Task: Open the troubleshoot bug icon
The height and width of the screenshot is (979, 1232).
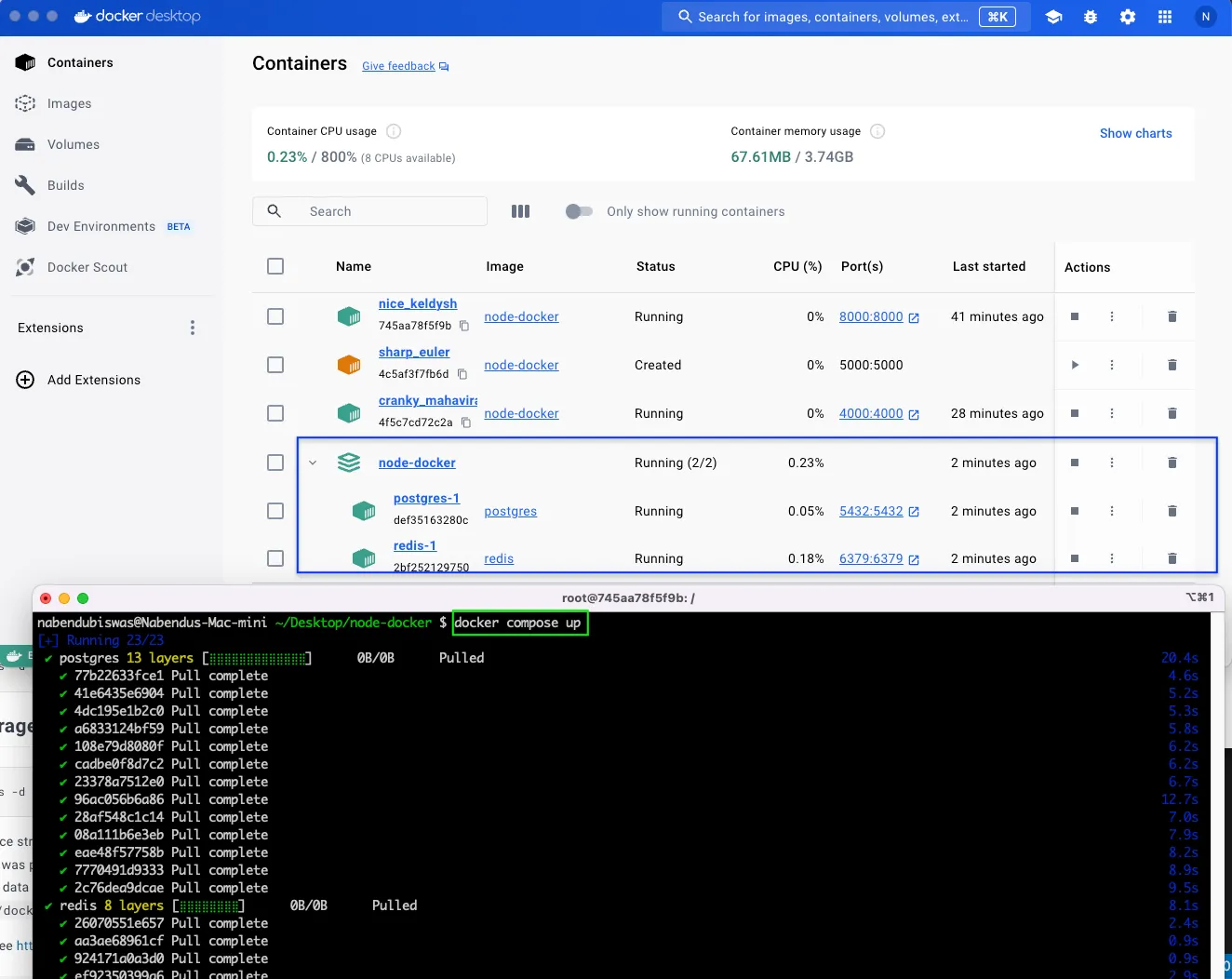Action: point(1091,17)
